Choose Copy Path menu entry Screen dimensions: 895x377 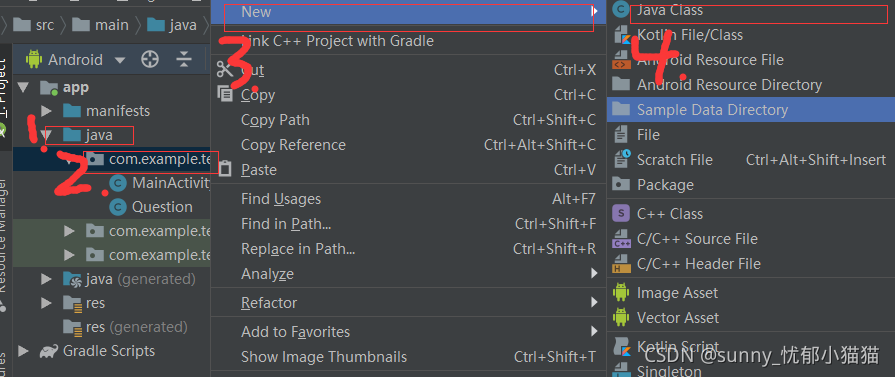click(x=408, y=120)
